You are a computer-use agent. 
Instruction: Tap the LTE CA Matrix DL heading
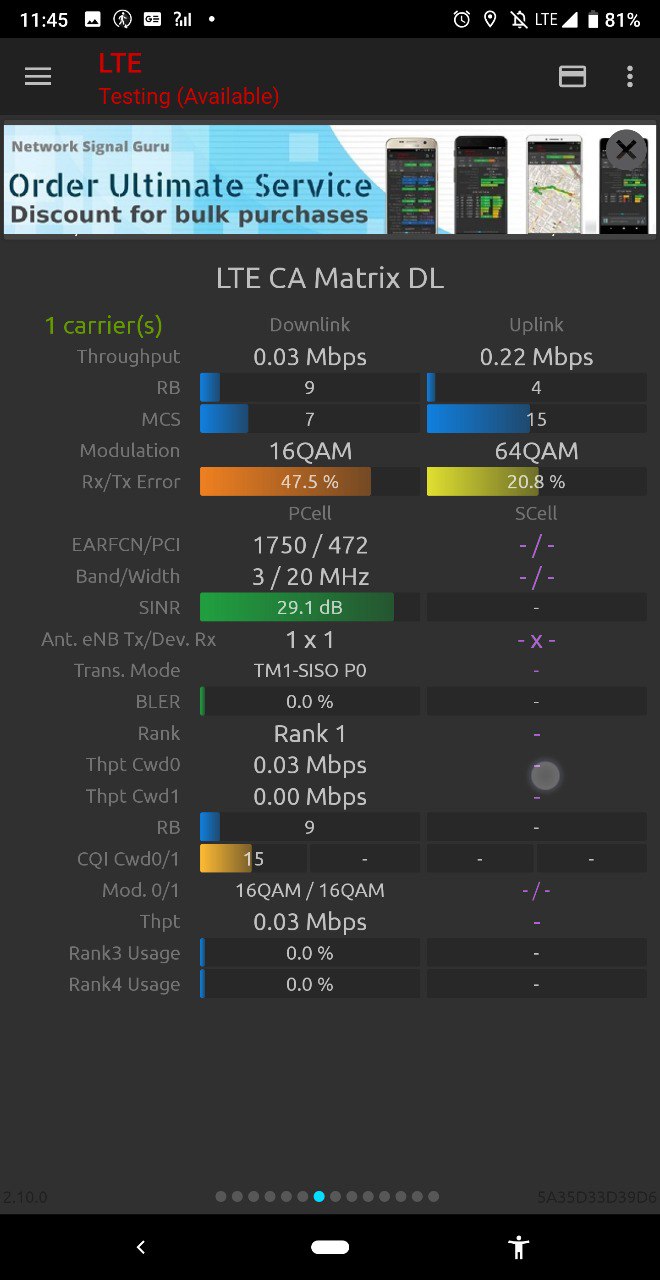tap(330, 278)
